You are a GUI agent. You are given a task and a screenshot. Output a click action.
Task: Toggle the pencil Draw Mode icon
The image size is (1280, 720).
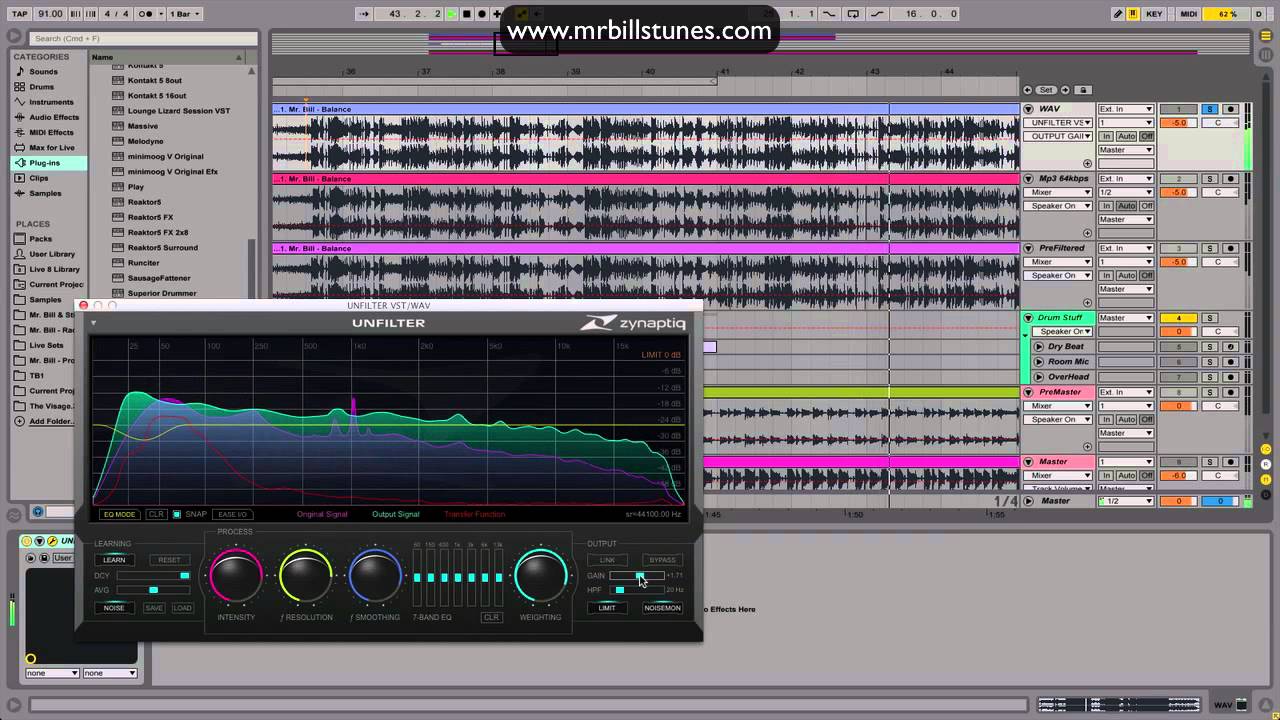pyautogui.click(x=1118, y=14)
